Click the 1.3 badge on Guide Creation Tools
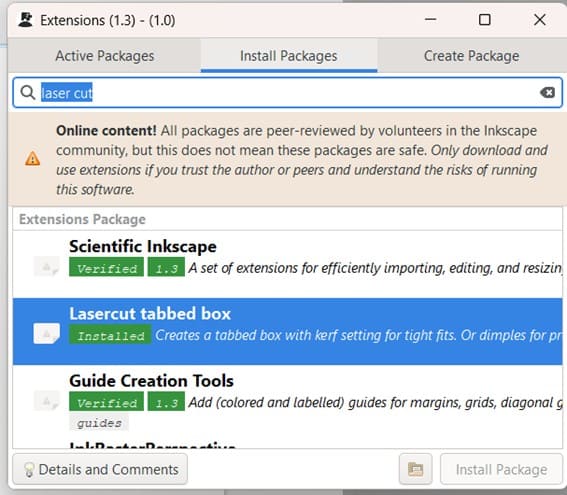This screenshot has width=567, height=495. 166,402
